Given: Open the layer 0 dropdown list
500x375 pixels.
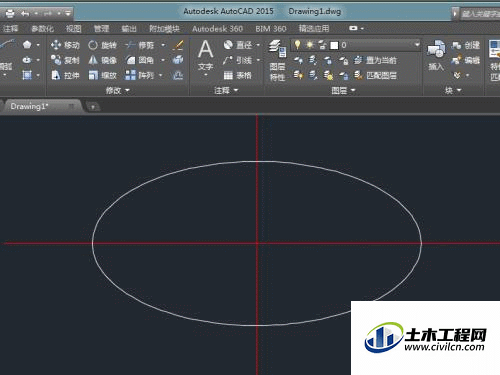Looking at the screenshot, I should [x=416, y=45].
